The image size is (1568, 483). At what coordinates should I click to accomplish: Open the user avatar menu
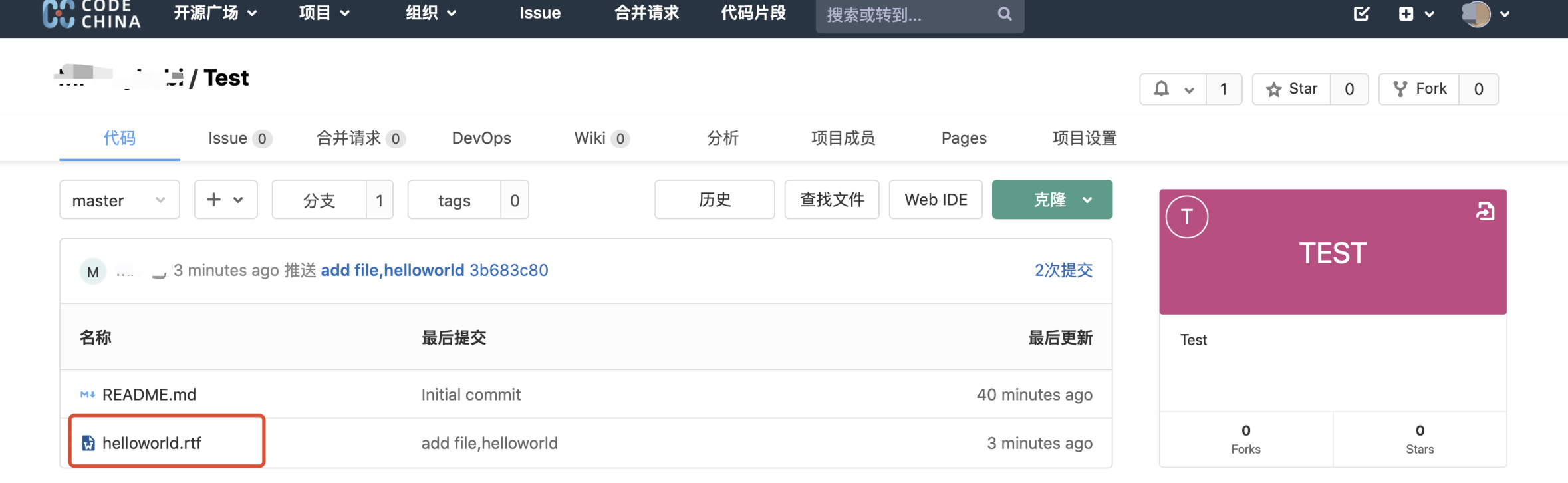tap(1486, 13)
